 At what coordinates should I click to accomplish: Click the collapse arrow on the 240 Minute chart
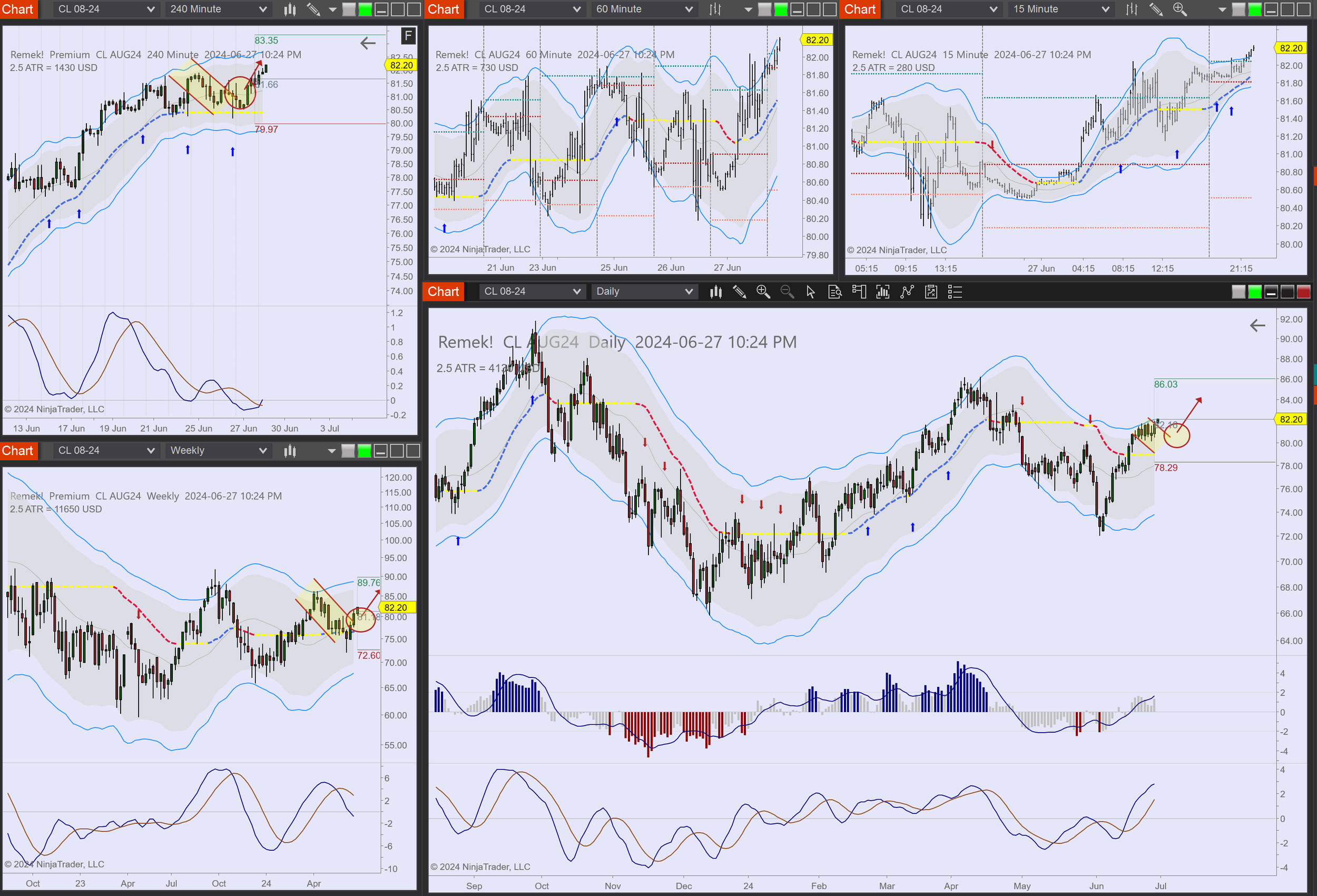tap(368, 43)
